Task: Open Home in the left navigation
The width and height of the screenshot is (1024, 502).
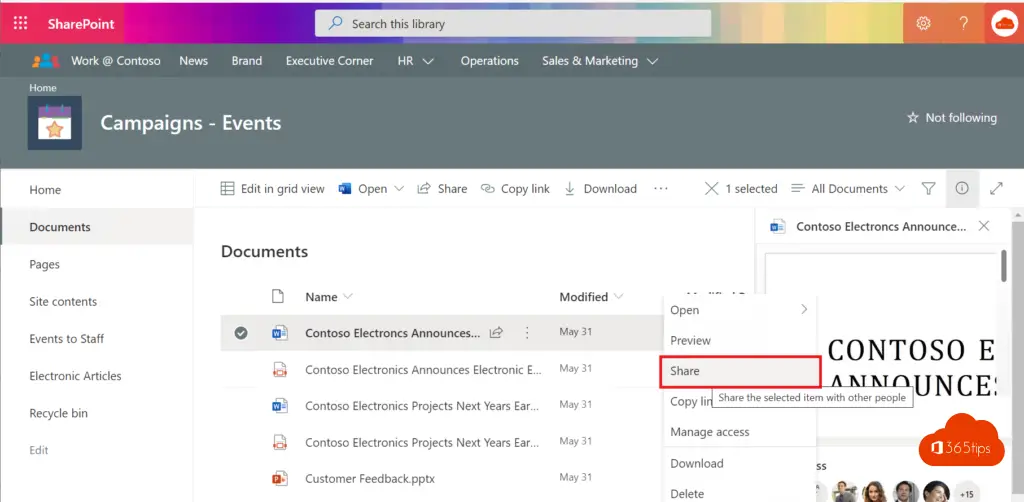Action: pyautogui.click(x=45, y=190)
